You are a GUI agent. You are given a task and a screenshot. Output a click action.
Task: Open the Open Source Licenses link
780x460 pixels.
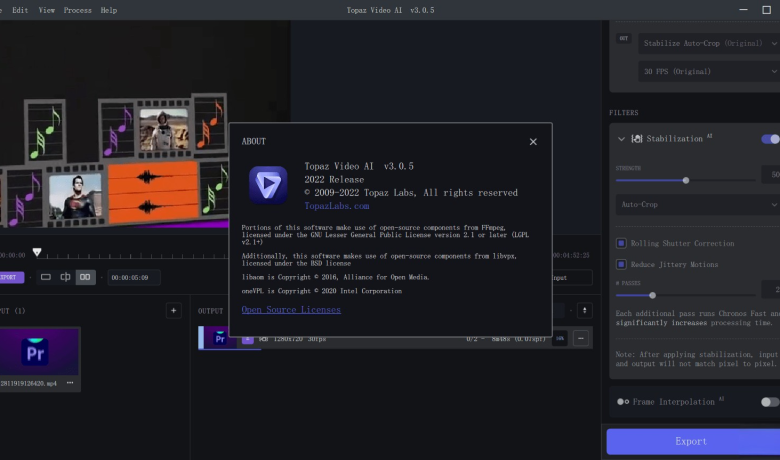(x=291, y=310)
